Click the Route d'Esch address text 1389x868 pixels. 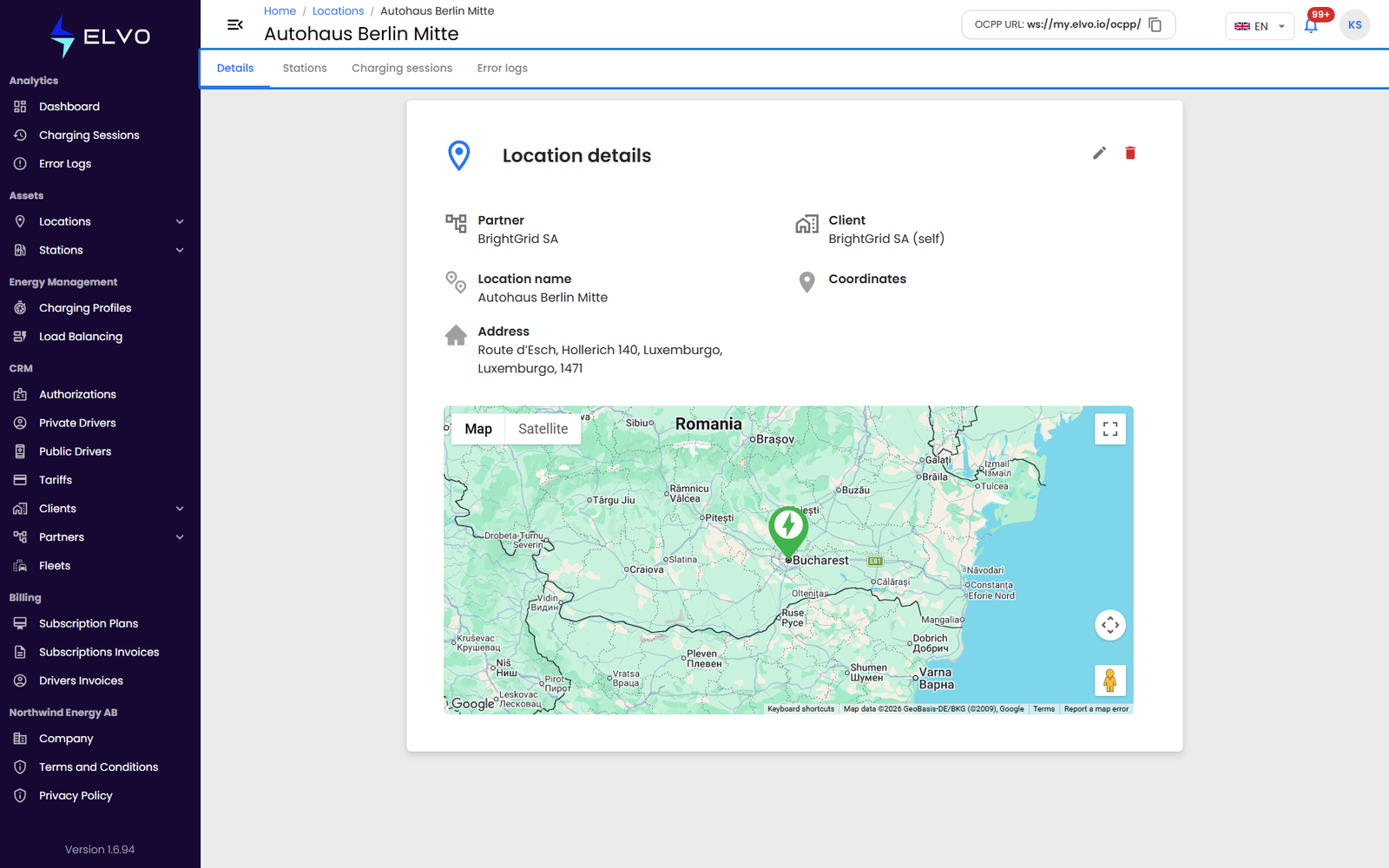(x=600, y=359)
